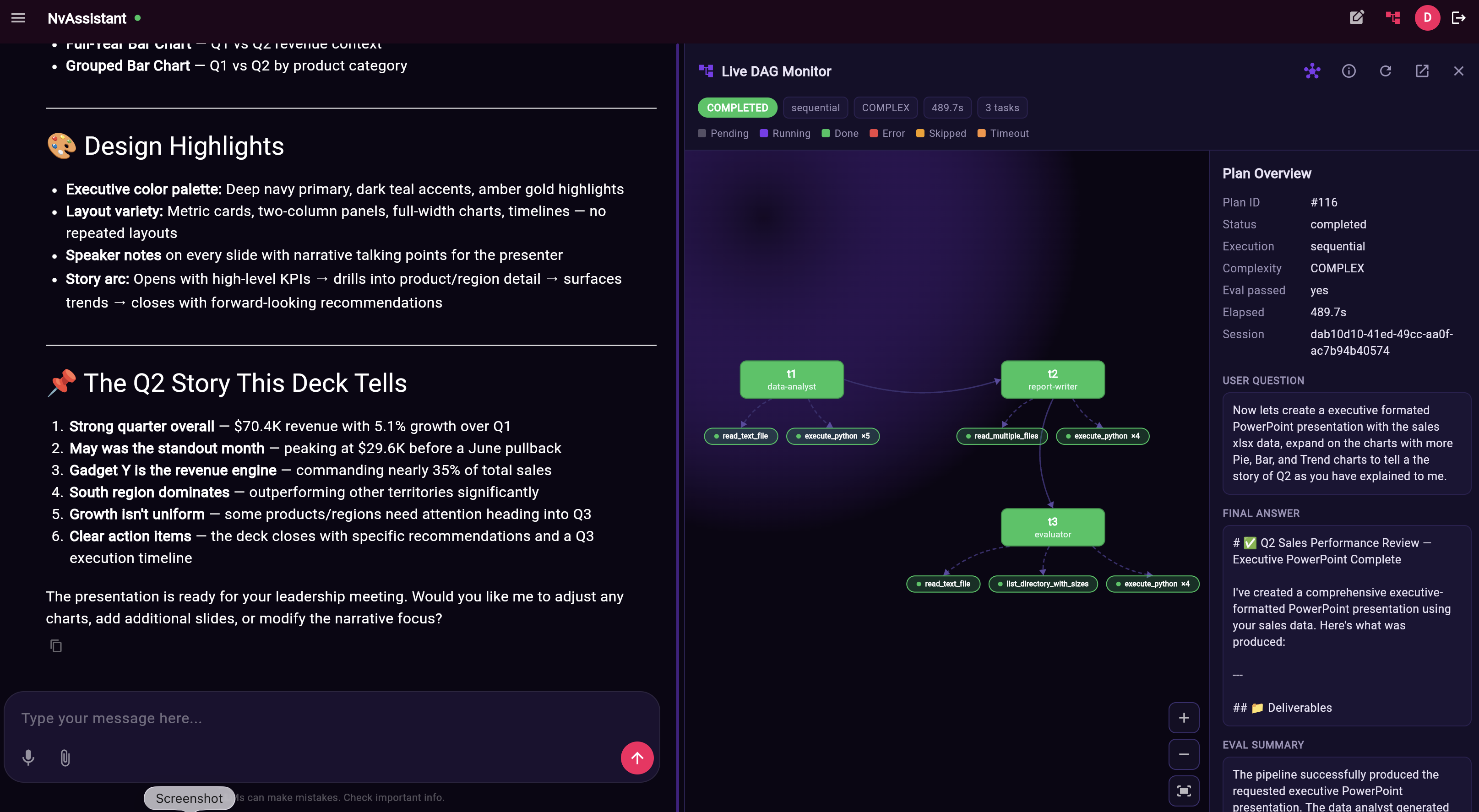This screenshot has width=1479, height=812.
Task: Click read_multiple_files tool chip
Action: pyautogui.click(x=1002, y=436)
